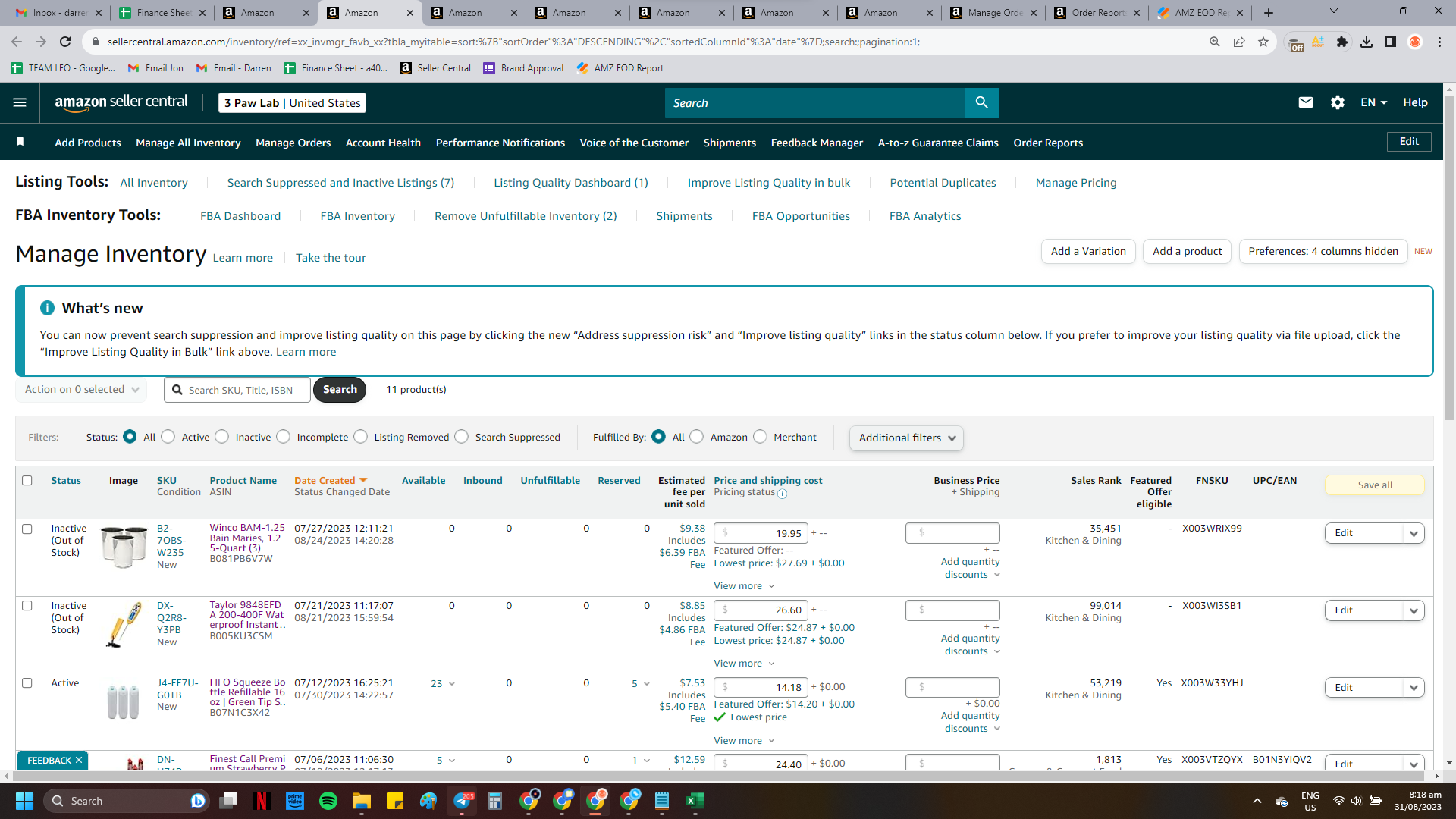The image size is (1456, 819).
Task: Click the Add a Variation button
Action: 1088,251
